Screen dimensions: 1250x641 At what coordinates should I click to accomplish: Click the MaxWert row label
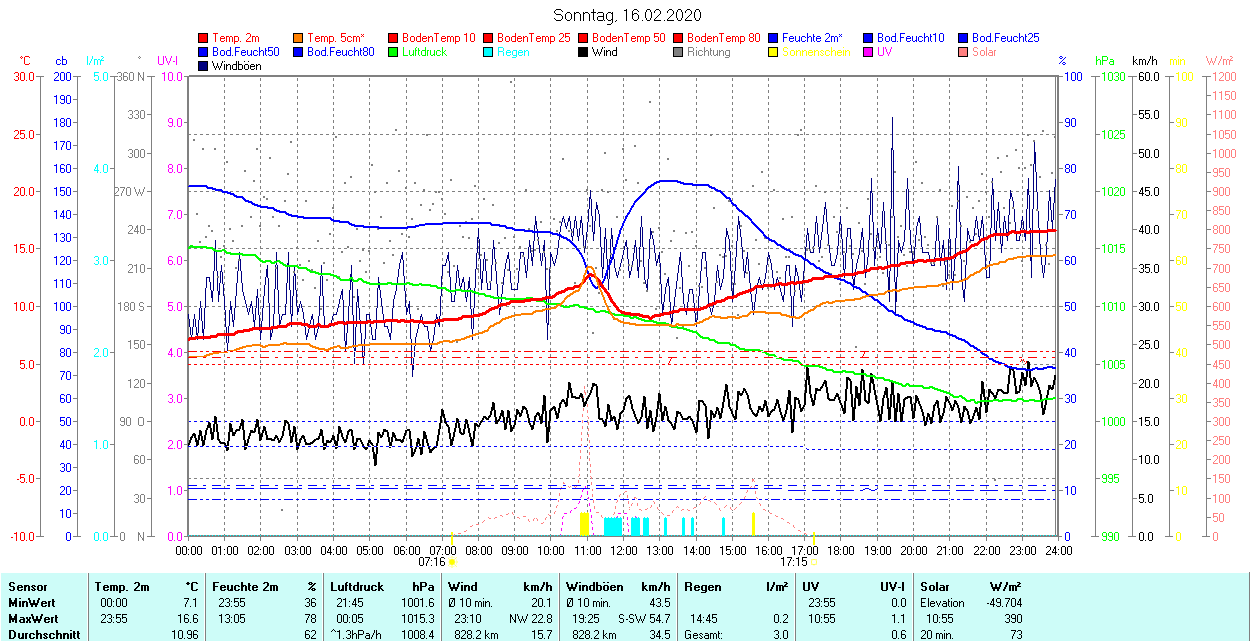[x=33, y=619]
